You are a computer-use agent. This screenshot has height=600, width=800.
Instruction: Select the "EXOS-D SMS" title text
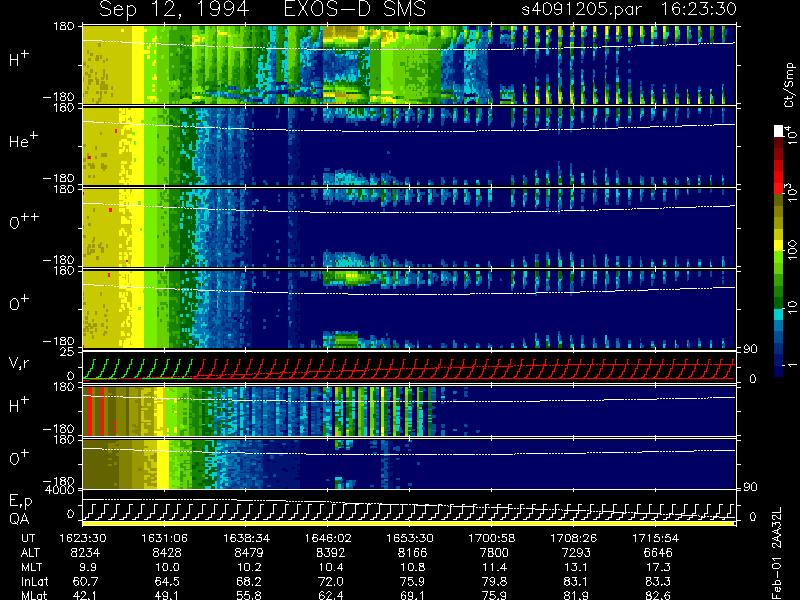point(355,9)
